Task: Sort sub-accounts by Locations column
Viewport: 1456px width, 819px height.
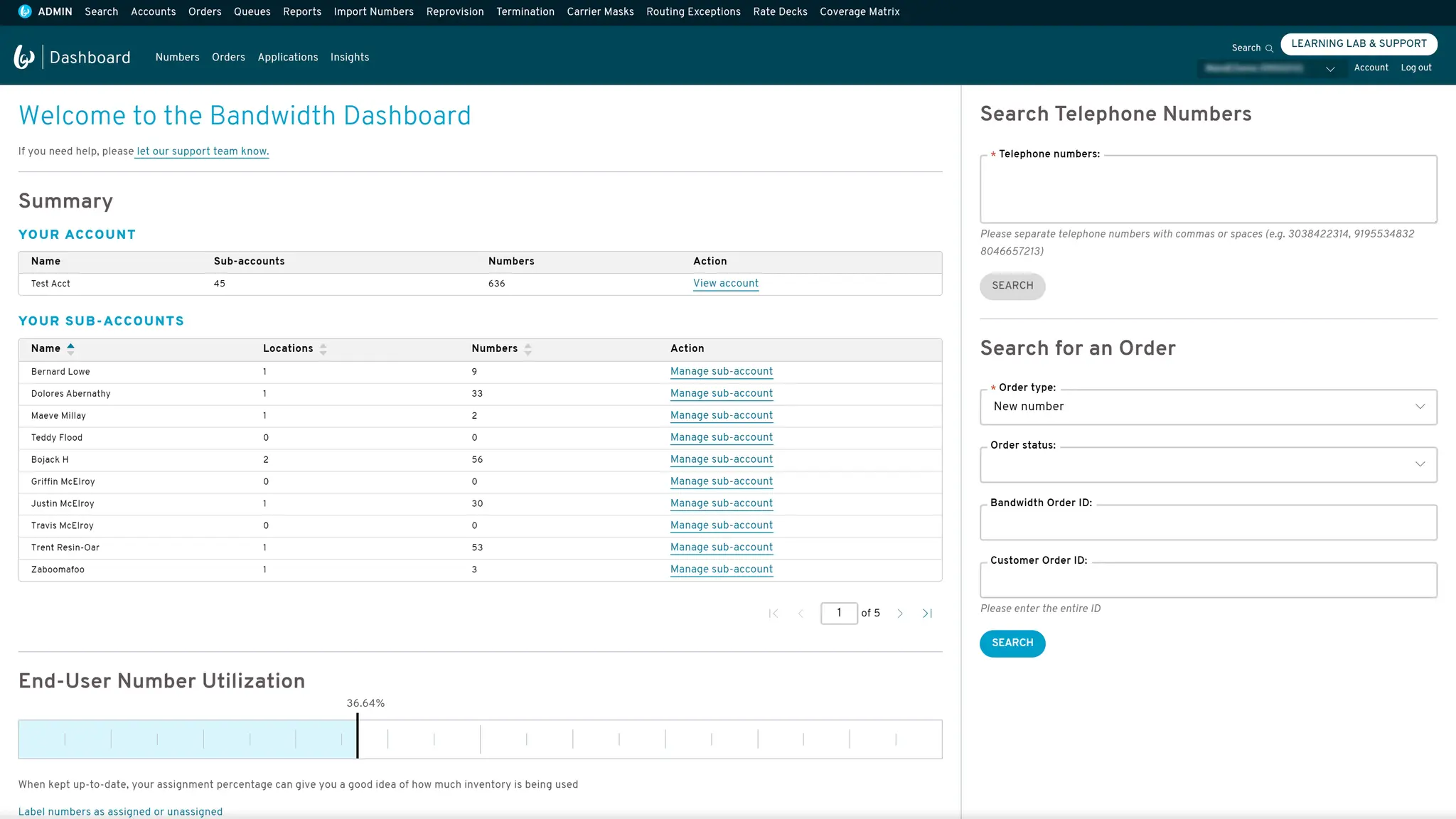Action: (x=323, y=349)
